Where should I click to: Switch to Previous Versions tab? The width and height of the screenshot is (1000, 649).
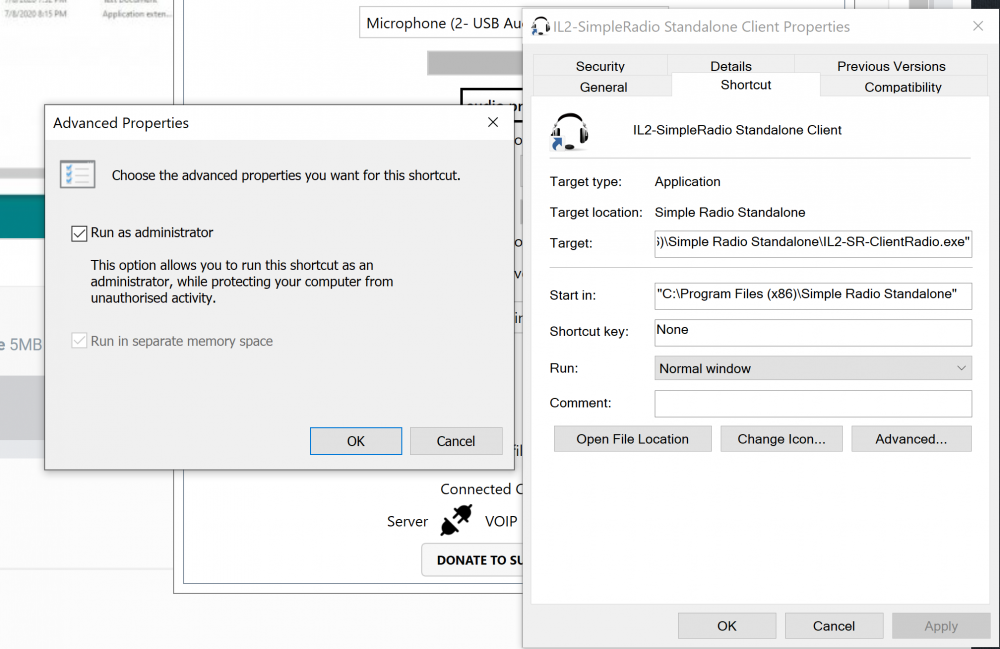point(891,66)
